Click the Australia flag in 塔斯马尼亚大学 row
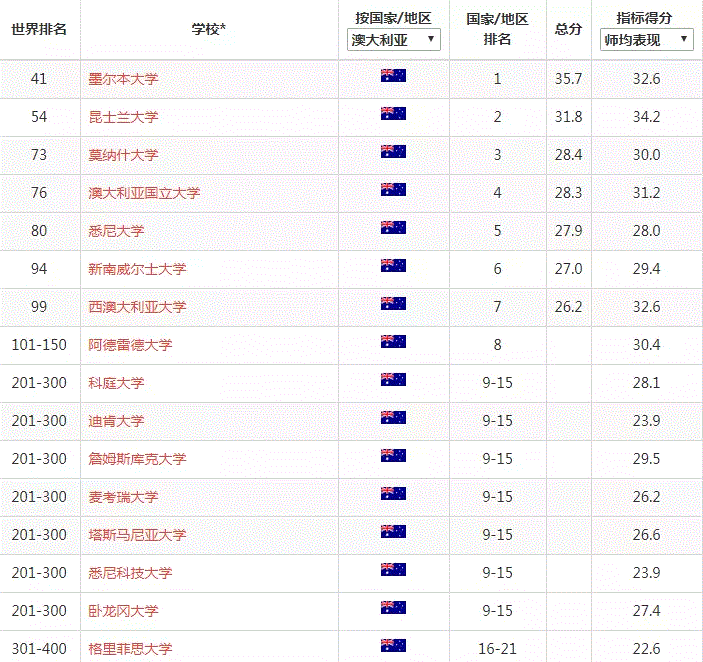The height and width of the screenshot is (662, 703). click(393, 531)
